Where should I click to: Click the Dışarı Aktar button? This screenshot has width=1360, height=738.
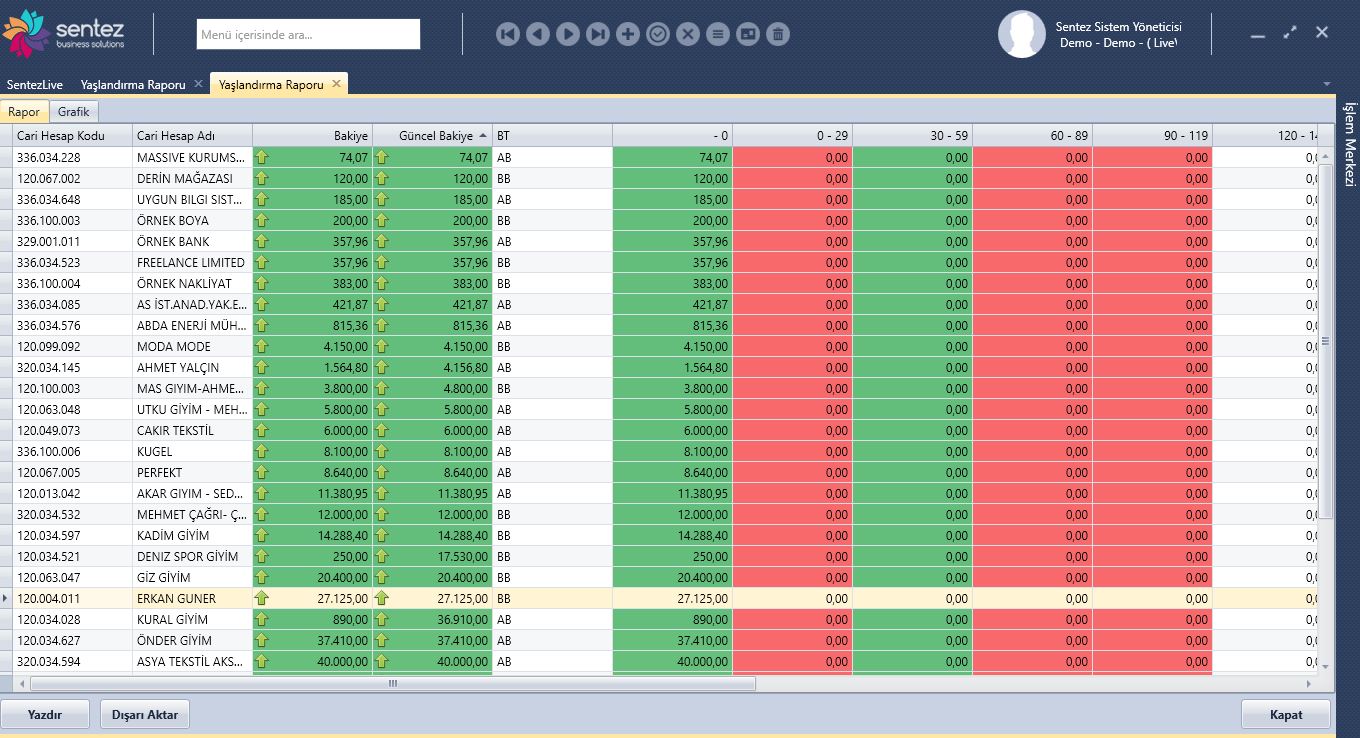coord(146,715)
